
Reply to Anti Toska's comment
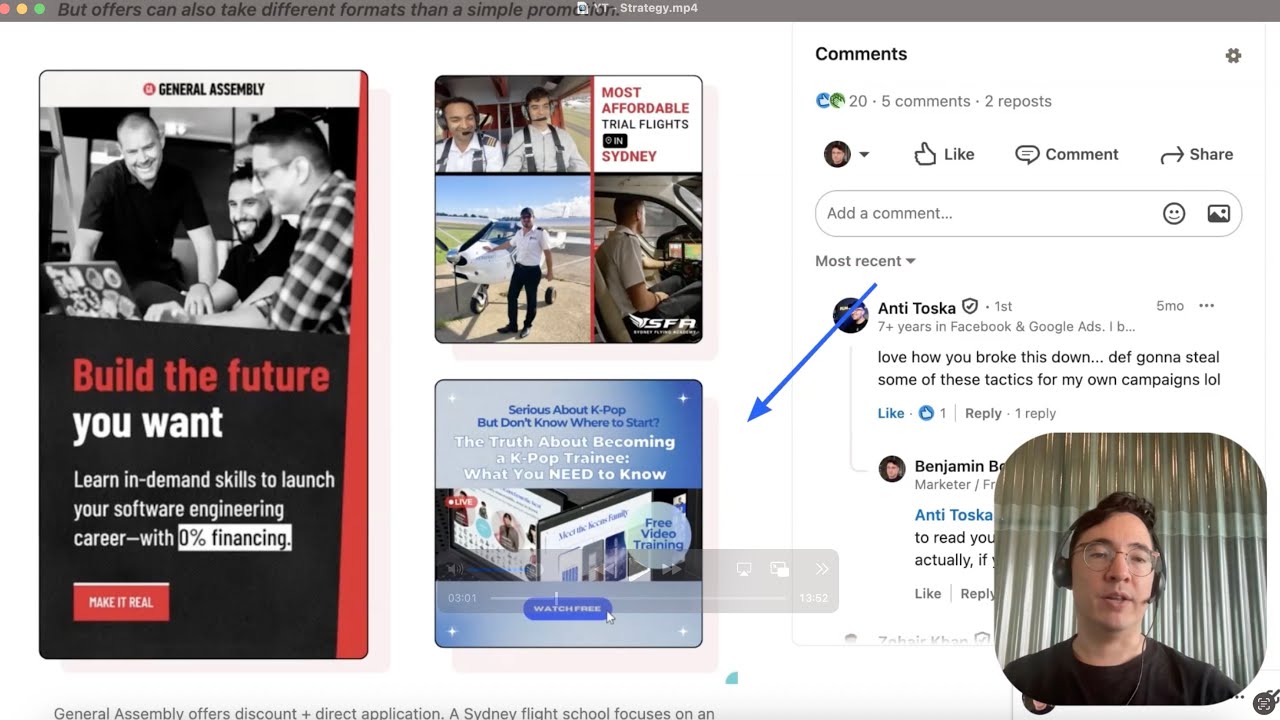(x=983, y=413)
